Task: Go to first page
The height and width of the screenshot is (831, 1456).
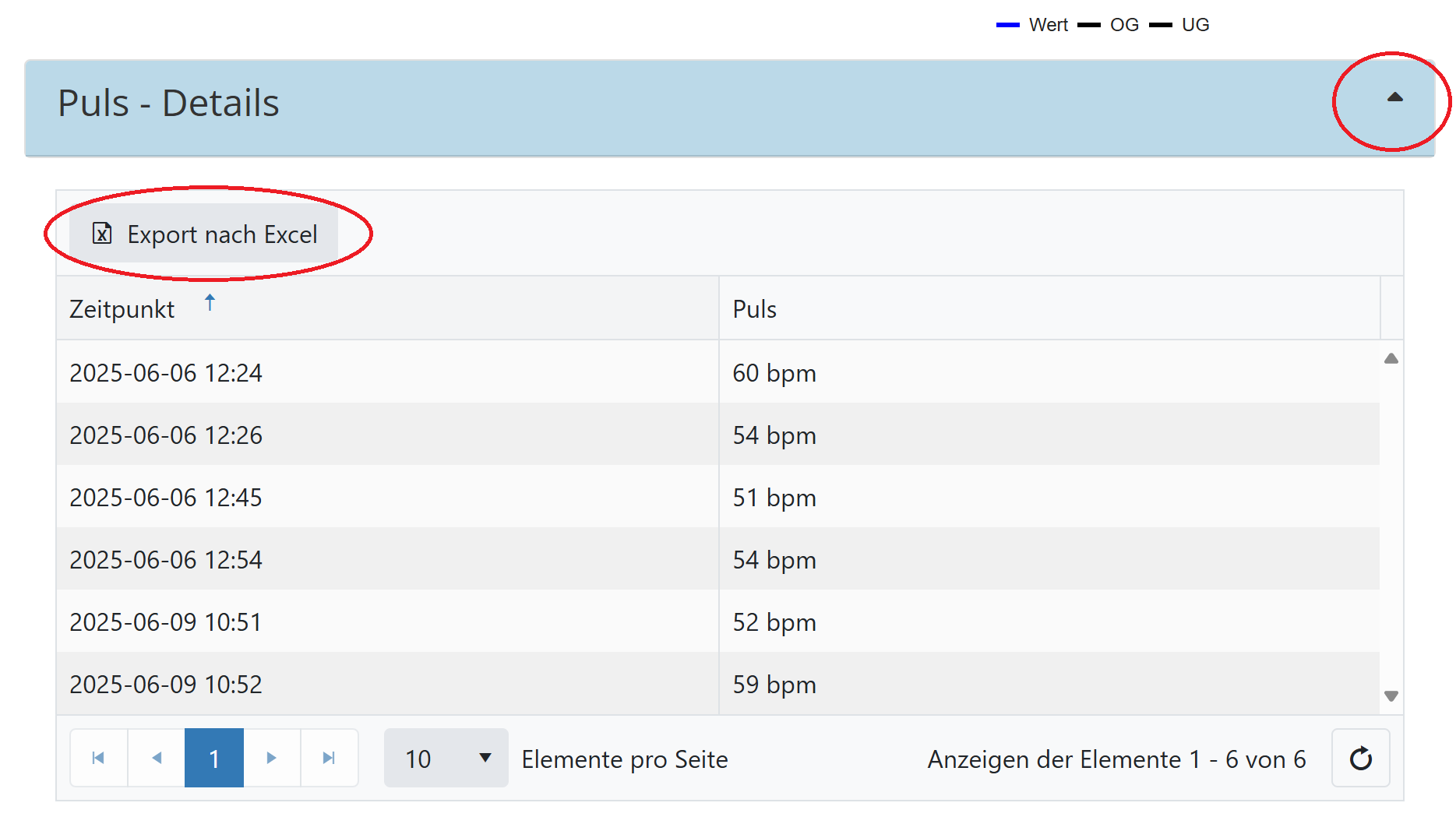Action: point(99,758)
